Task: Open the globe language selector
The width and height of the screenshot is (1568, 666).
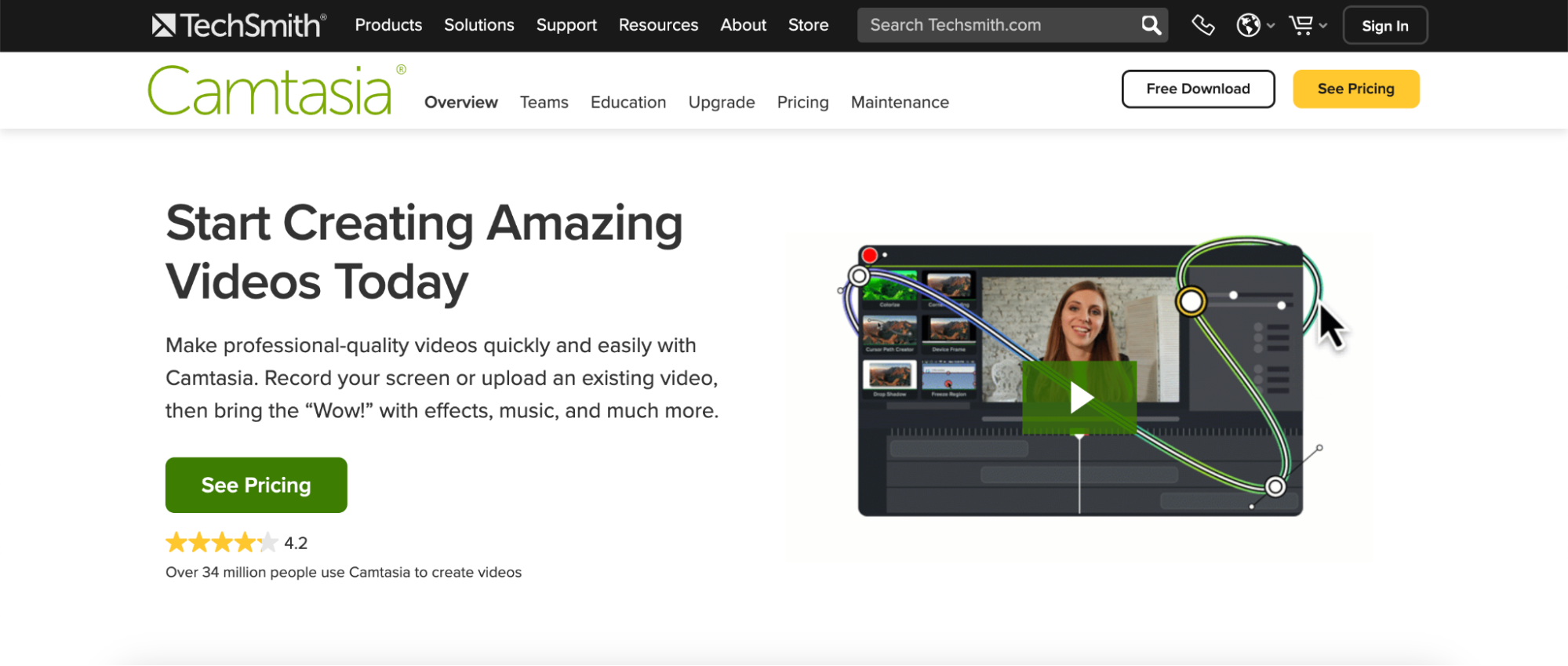Action: (1255, 25)
